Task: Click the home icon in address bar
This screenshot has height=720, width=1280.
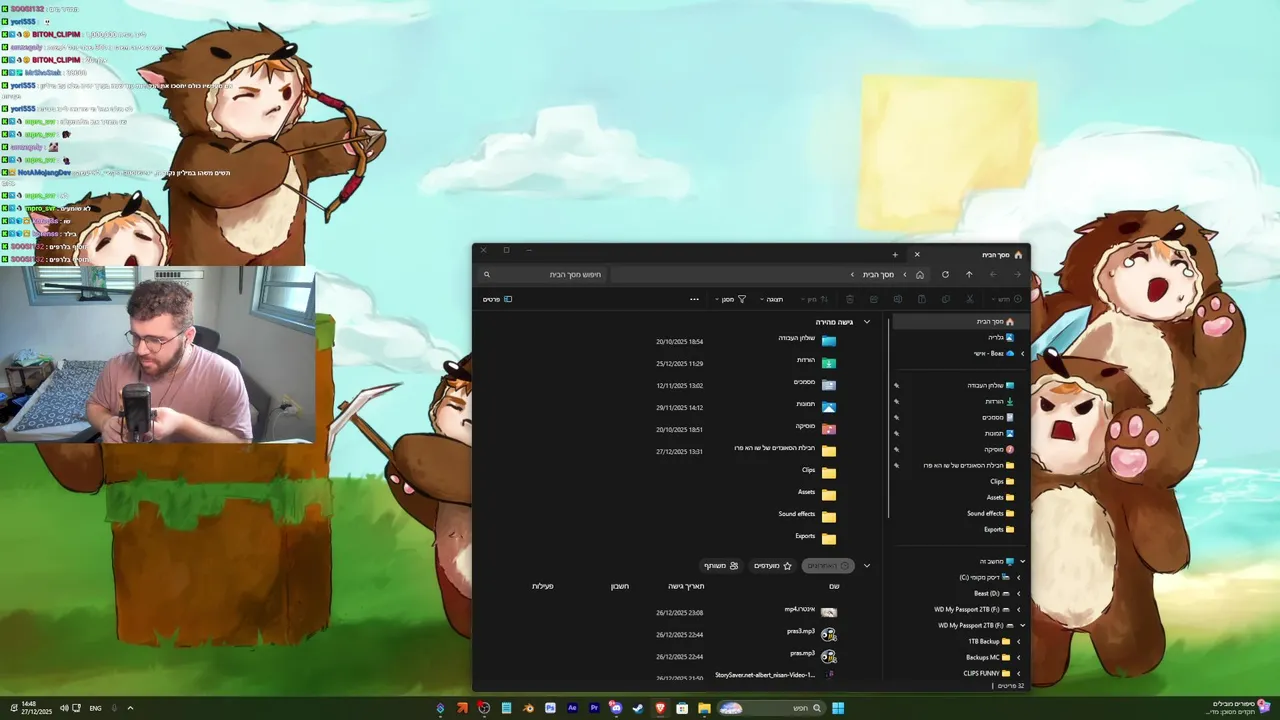Action: point(920,274)
